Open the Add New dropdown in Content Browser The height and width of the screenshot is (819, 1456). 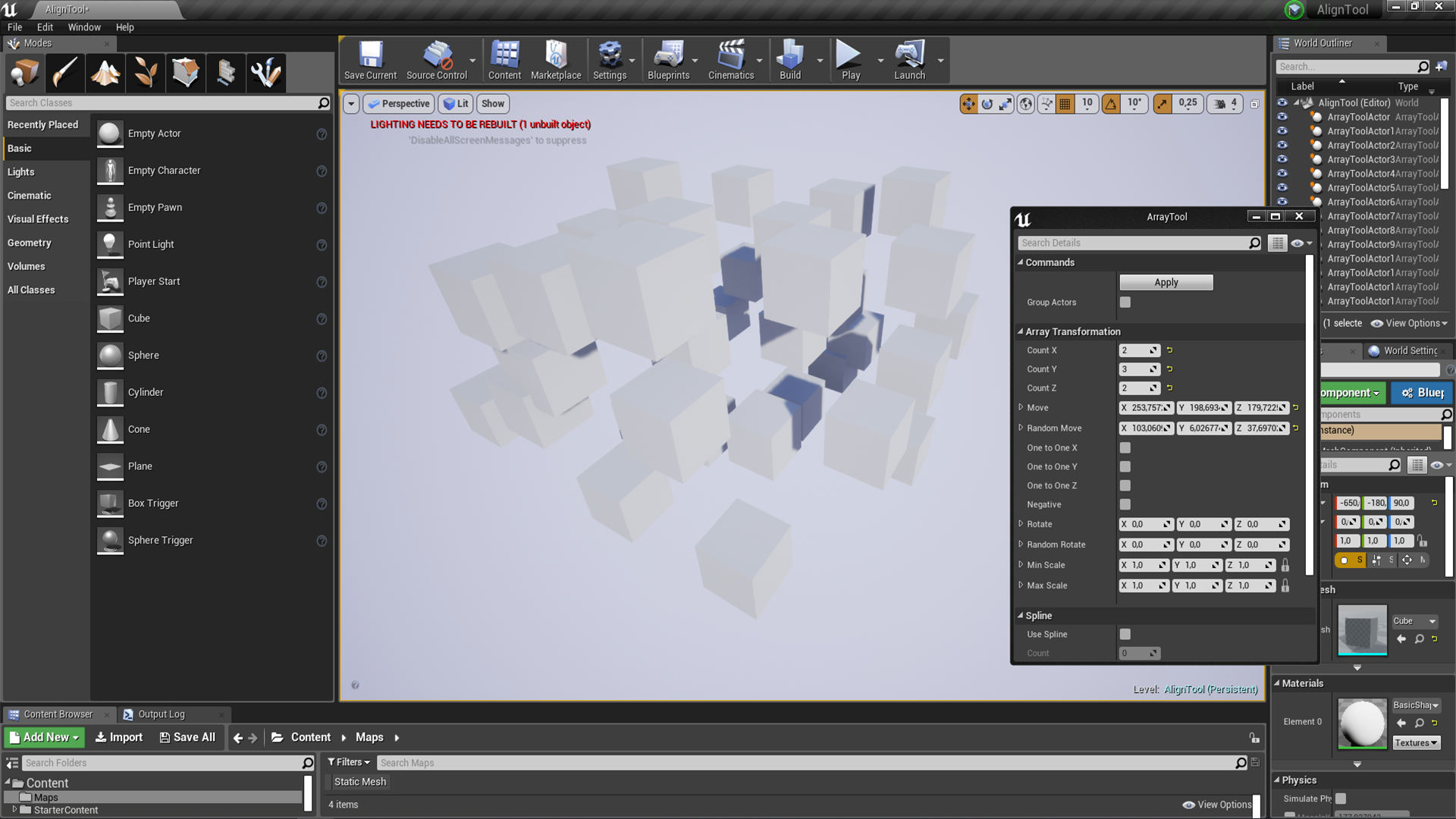43,736
